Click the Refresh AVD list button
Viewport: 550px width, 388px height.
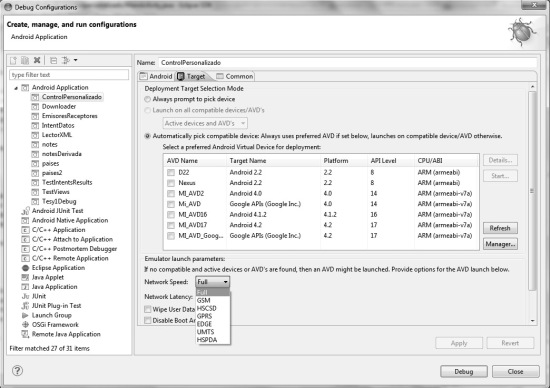(x=500, y=228)
